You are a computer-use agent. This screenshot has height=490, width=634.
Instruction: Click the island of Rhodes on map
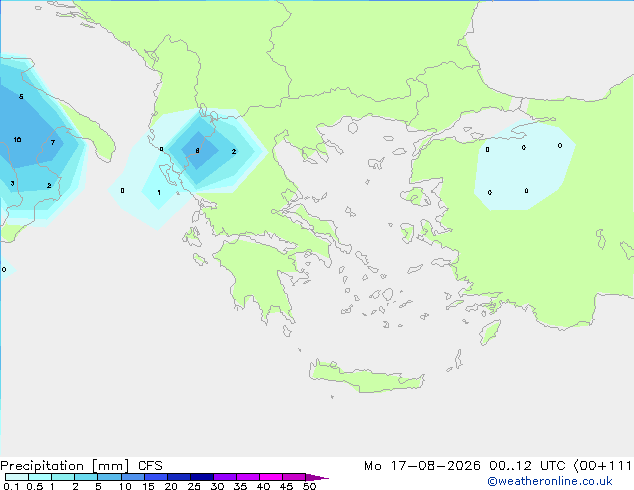click(x=490, y=332)
